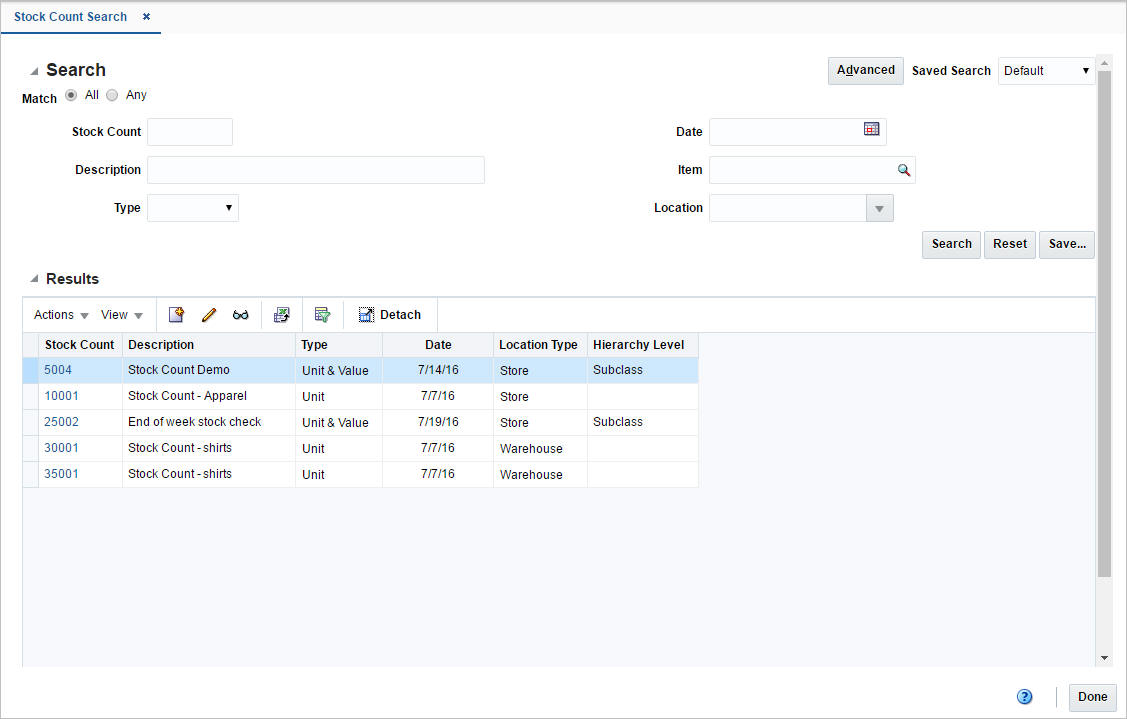1127x719 pixels.
Task: Toggle the Query by Example filter icon
Action: [x=322, y=314]
